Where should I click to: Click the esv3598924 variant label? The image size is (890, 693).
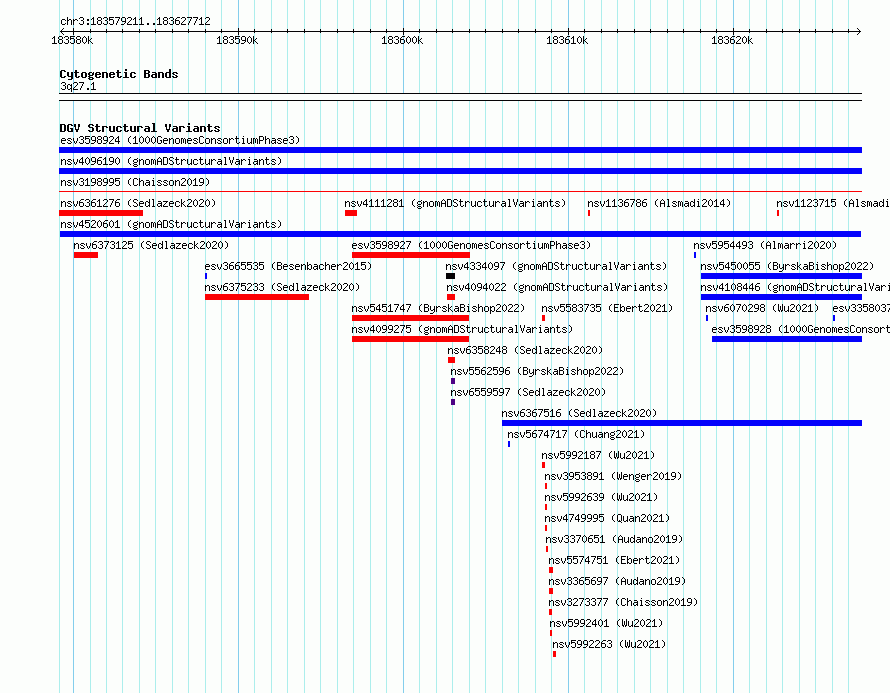pos(180,140)
